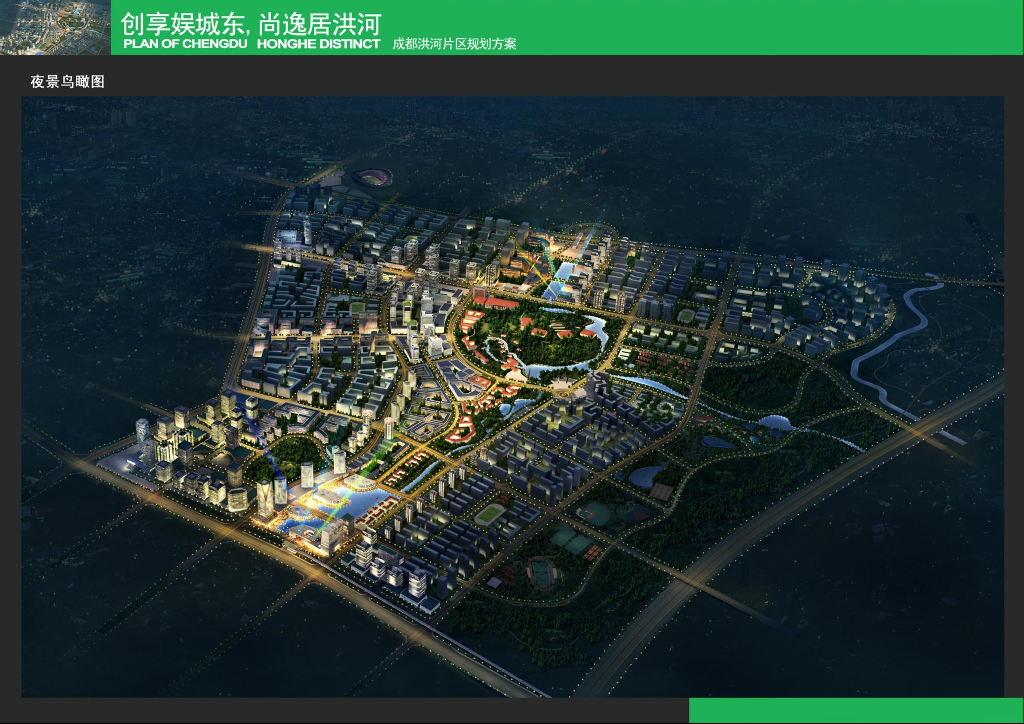Screen dimensions: 1024x724
Task: Click the English subtitle PLAN OF CHENGDU
Action: (x=185, y=44)
